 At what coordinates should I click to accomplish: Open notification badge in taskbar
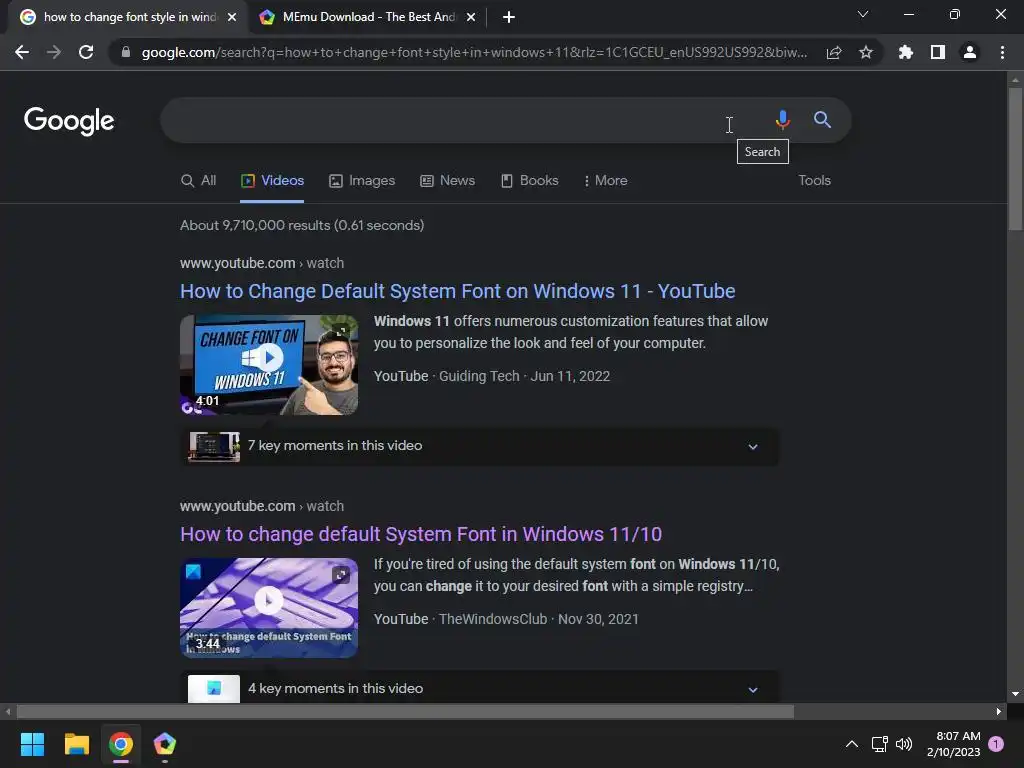tap(996, 744)
